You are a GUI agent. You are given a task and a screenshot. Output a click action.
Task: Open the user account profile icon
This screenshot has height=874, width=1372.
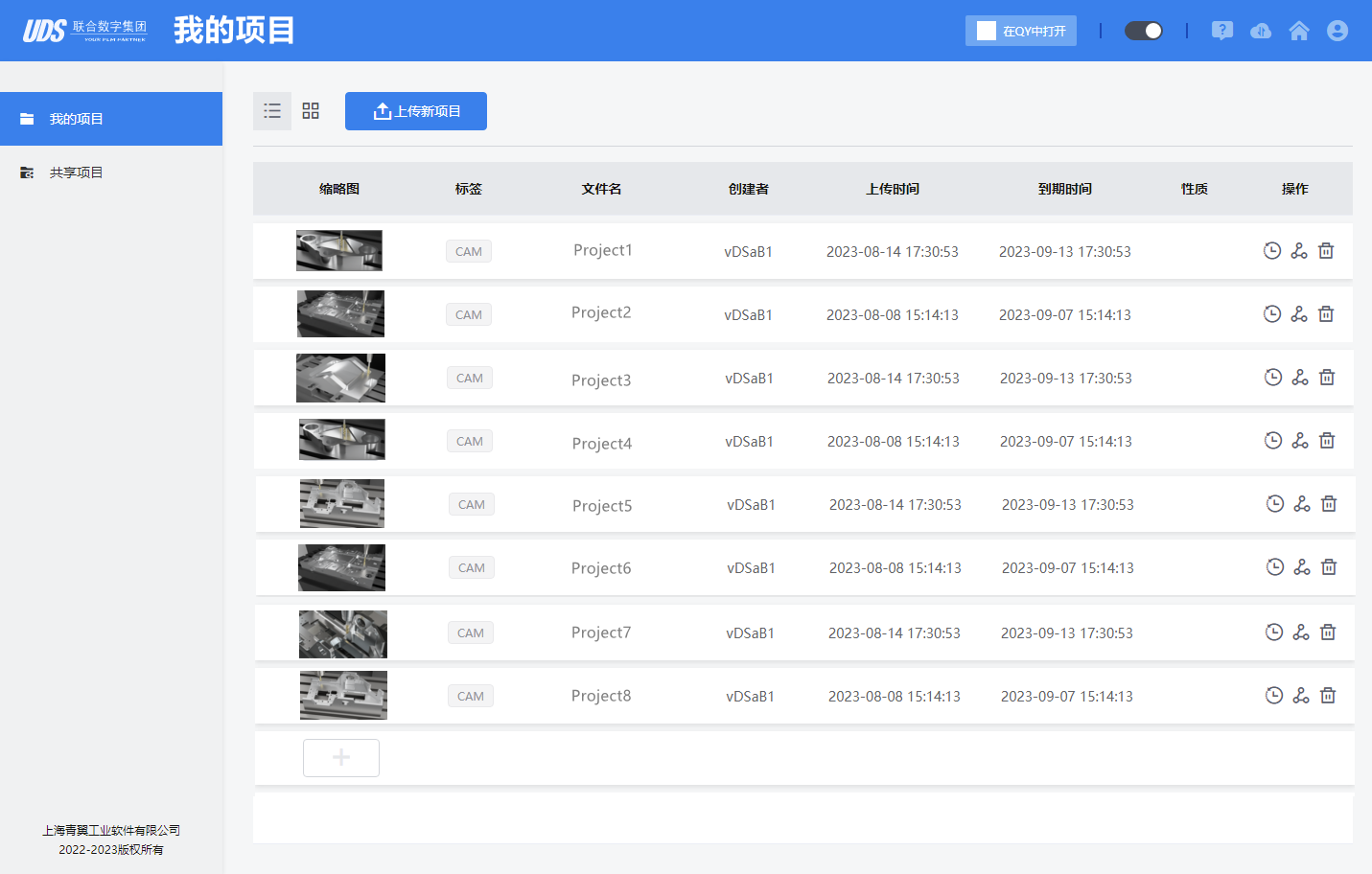point(1337,31)
